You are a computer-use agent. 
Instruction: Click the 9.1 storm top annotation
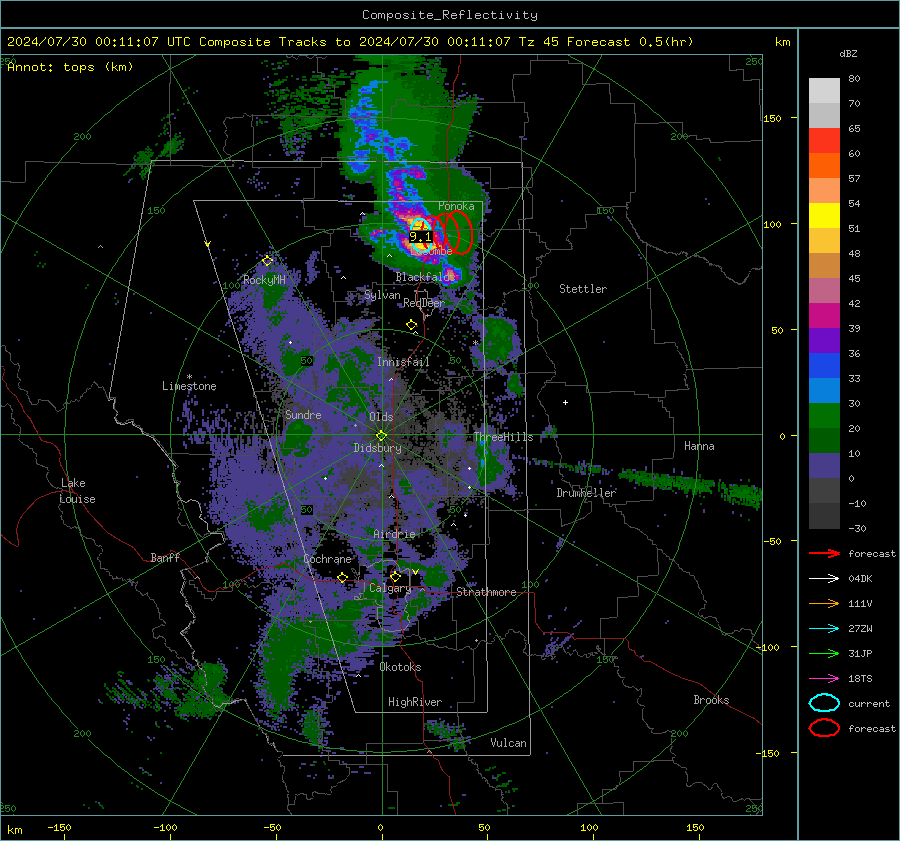pos(420,237)
